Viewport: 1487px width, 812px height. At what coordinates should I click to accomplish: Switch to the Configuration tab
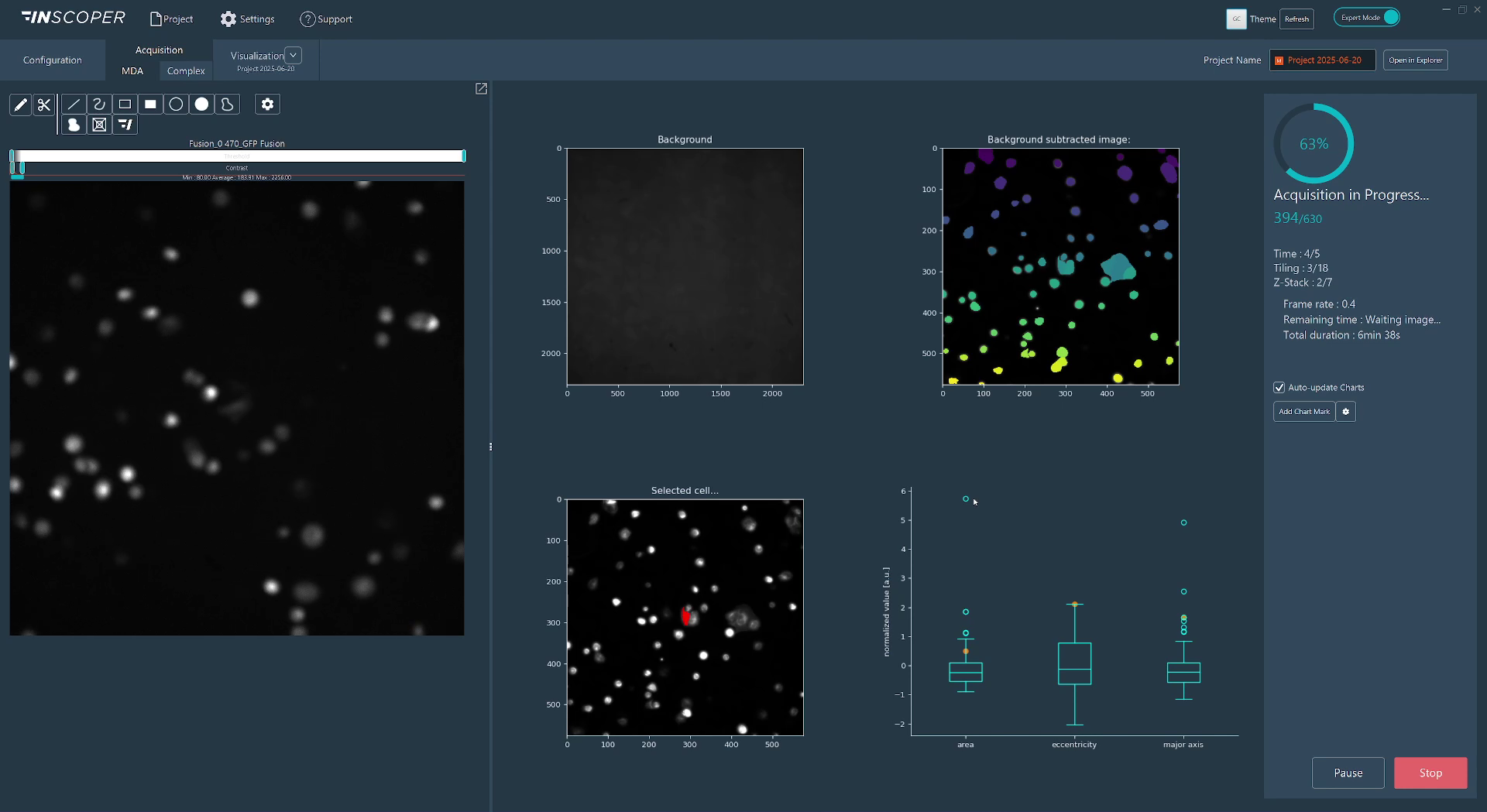53,60
